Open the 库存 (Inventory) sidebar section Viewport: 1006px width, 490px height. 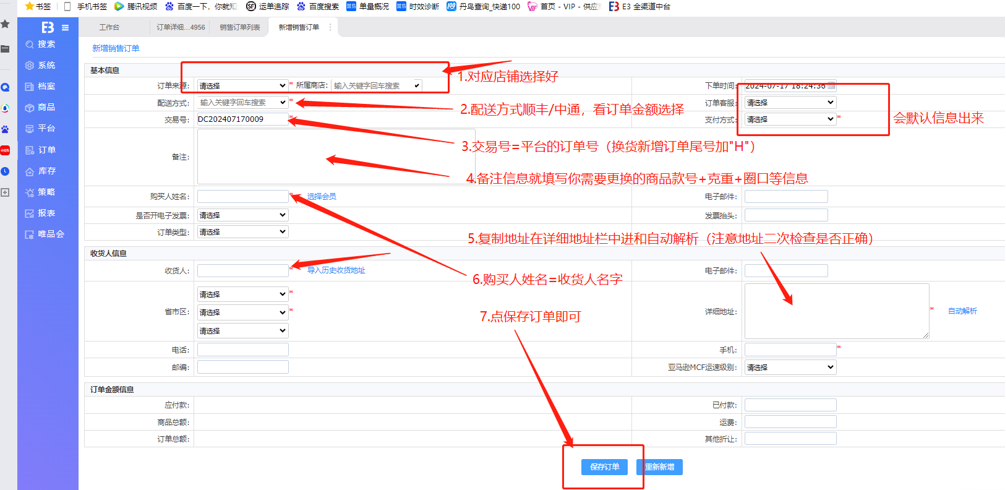tap(45, 171)
